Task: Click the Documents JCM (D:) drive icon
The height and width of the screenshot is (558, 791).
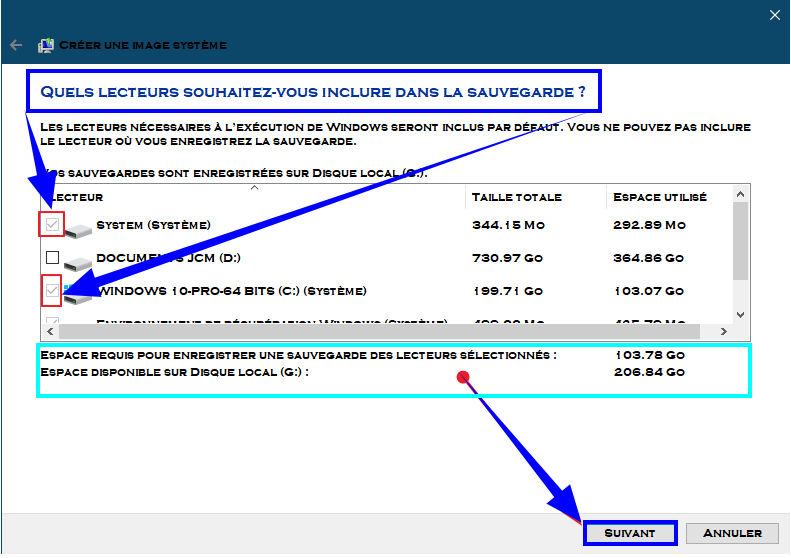Action: tap(78, 260)
